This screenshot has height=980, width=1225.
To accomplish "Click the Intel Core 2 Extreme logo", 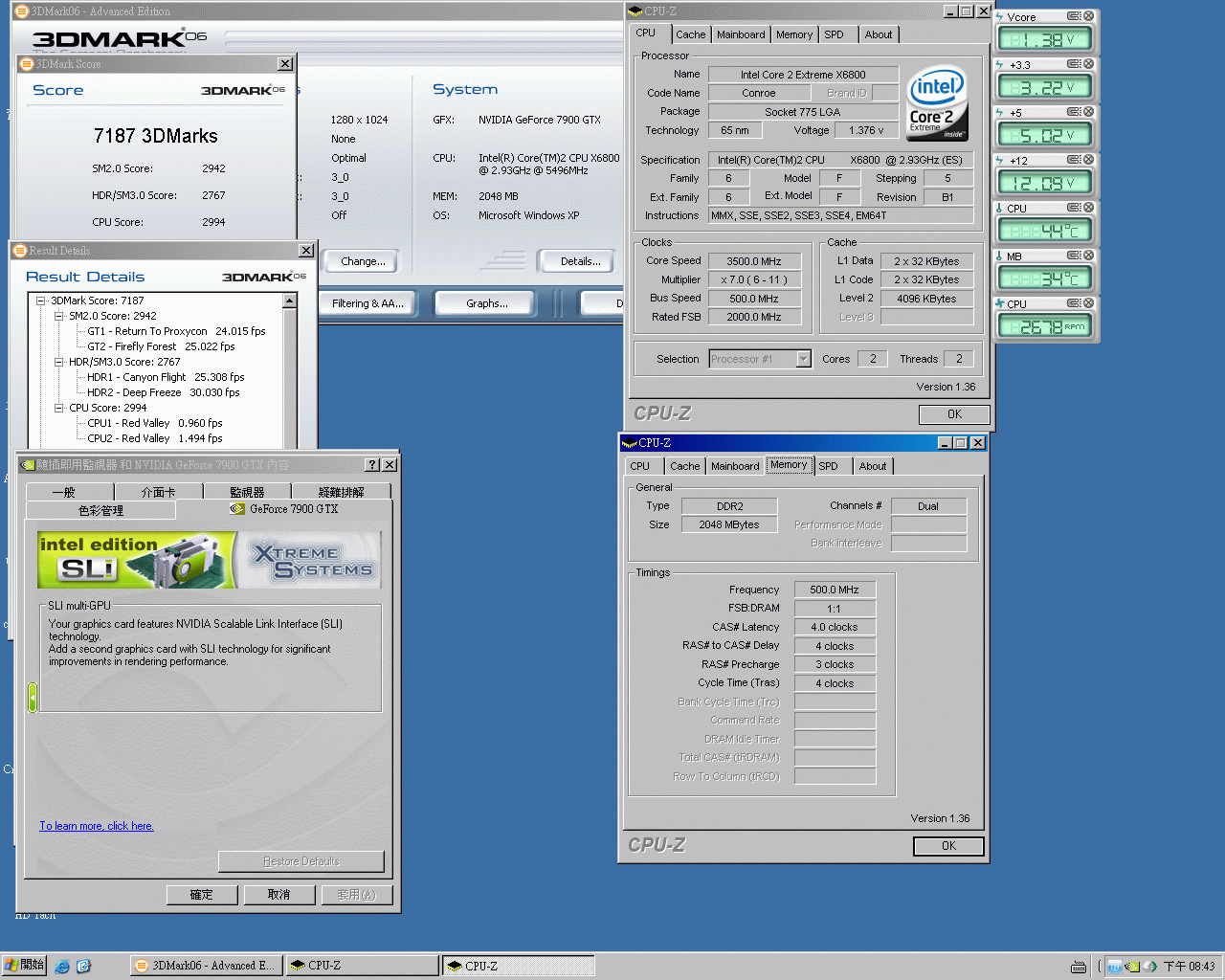I will [x=937, y=103].
